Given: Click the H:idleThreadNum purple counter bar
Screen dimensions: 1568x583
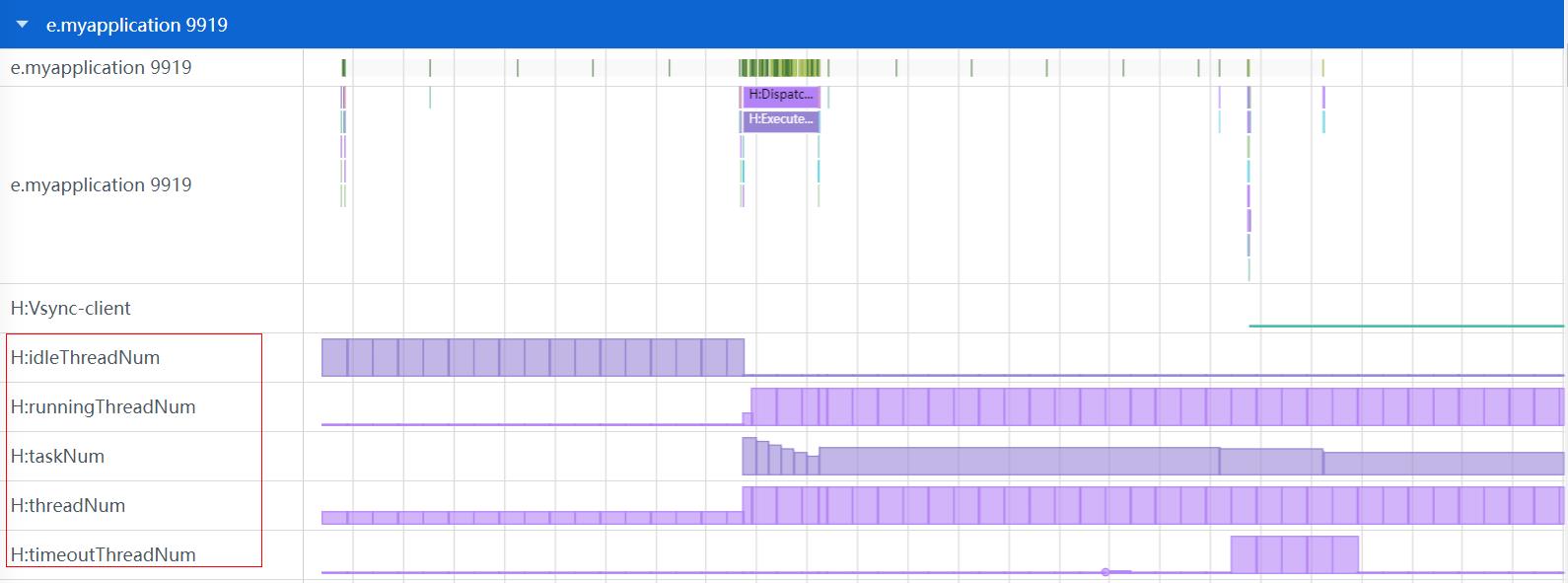Looking at the screenshot, I should (x=533, y=357).
